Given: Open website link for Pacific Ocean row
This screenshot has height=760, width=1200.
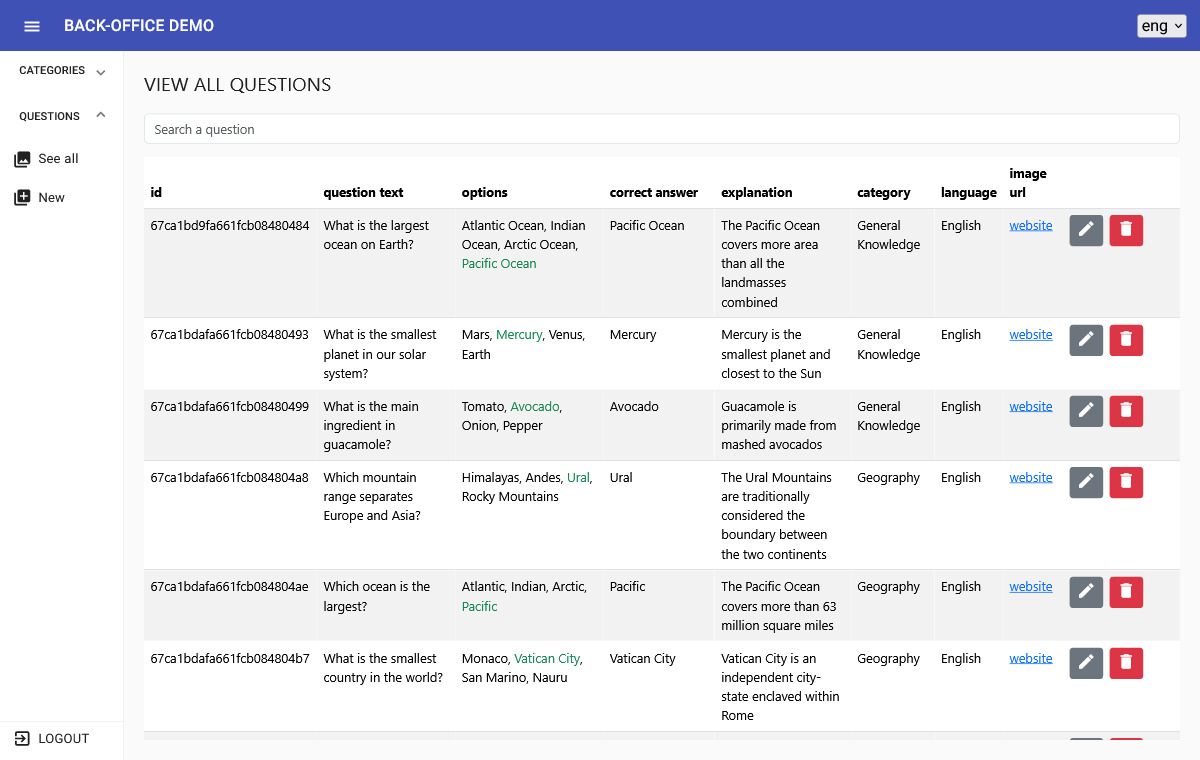Looking at the screenshot, I should point(1031,226).
